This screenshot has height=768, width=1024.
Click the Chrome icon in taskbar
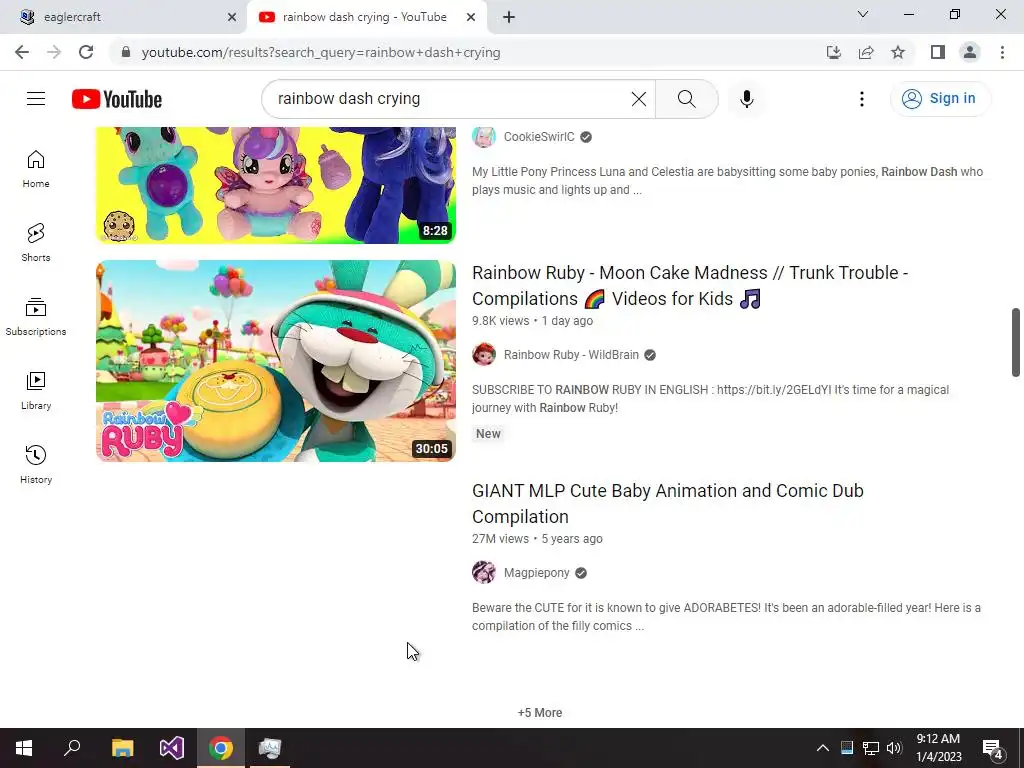coord(221,748)
